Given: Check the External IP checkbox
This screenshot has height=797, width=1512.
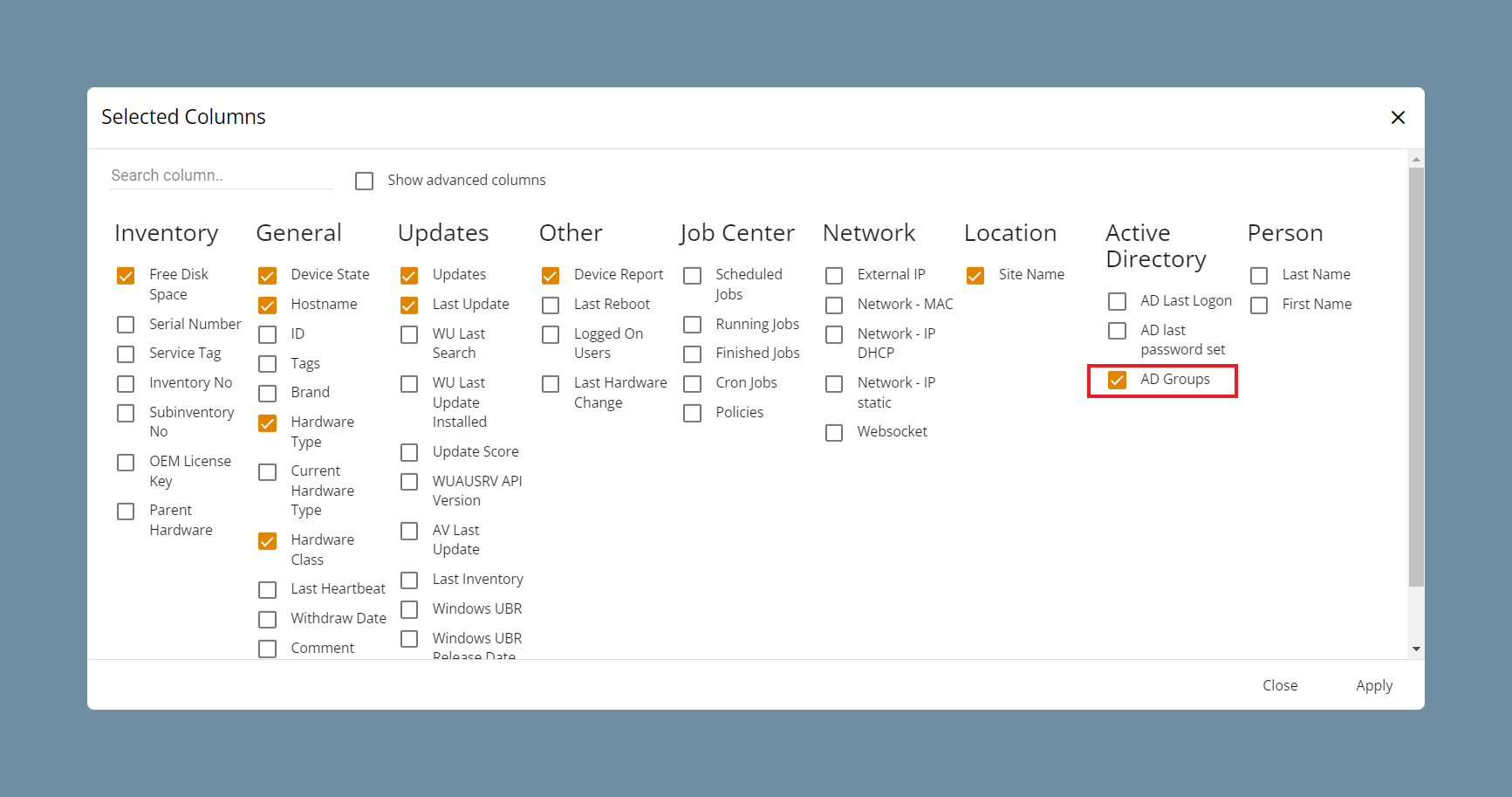Looking at the screenshot, I should [x=834, y=276].
